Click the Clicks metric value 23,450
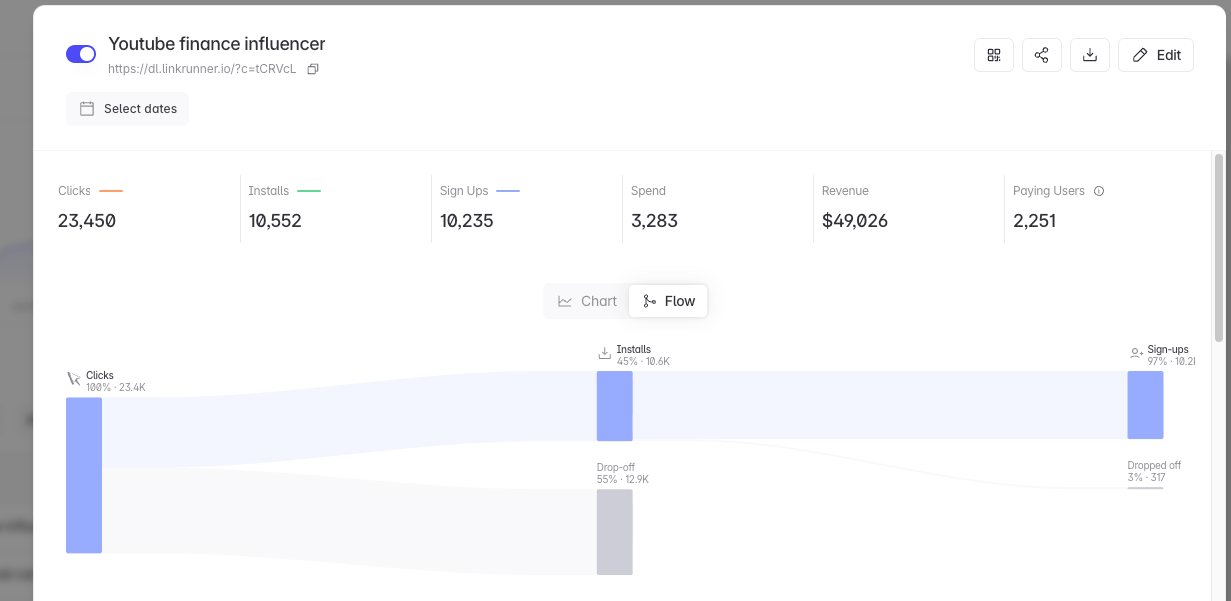1231x601 pixels. (x=87, y=221)
